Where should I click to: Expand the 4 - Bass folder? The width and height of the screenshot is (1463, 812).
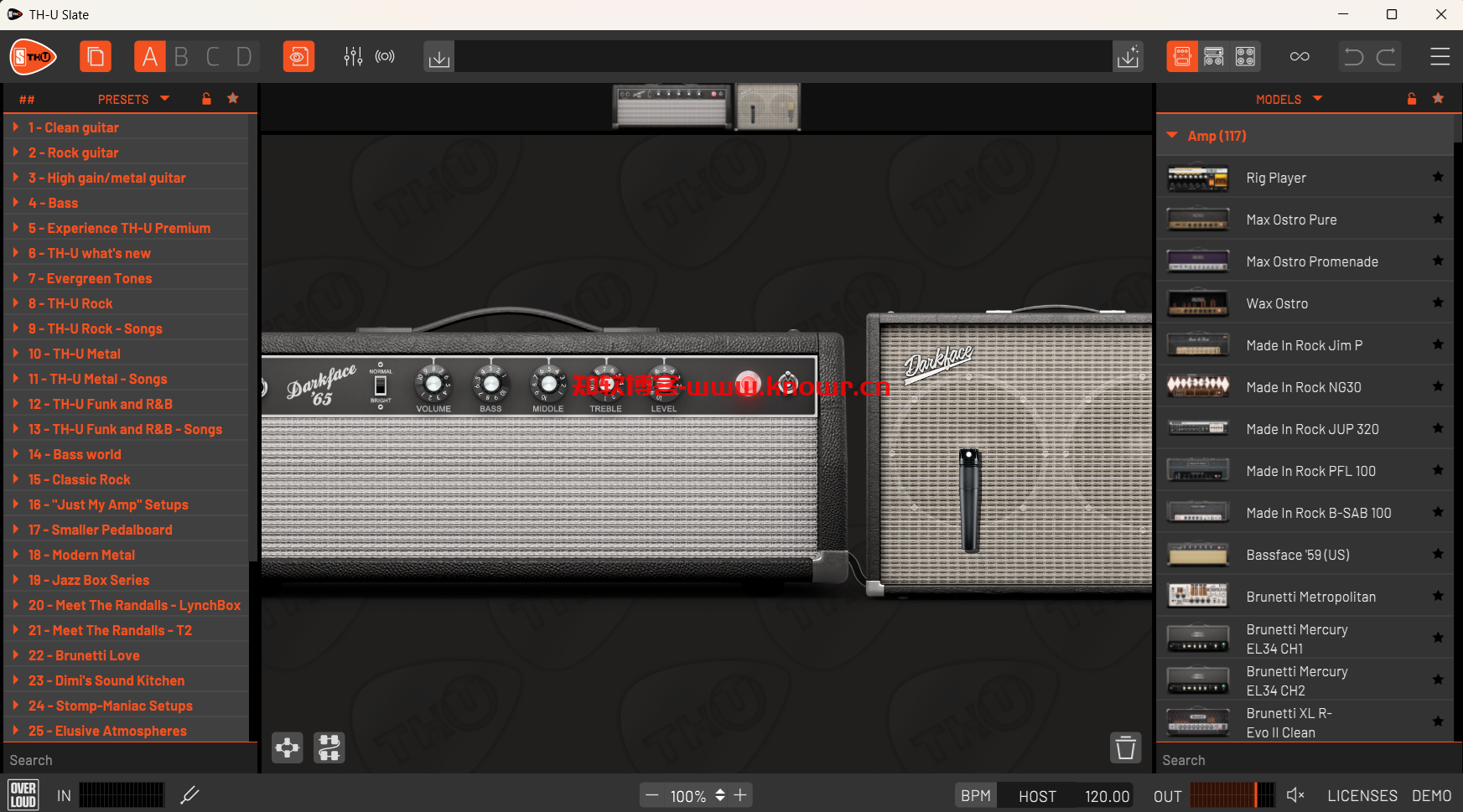click(x=15, y=203)
